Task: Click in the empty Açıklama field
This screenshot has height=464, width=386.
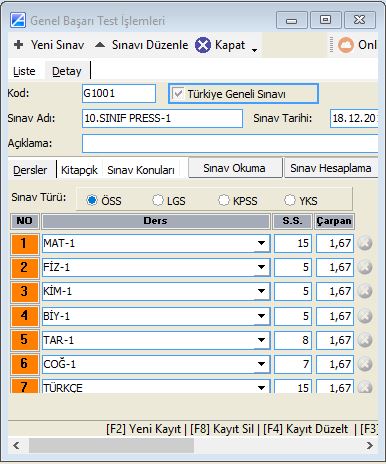Action: (x=230, y=143)
